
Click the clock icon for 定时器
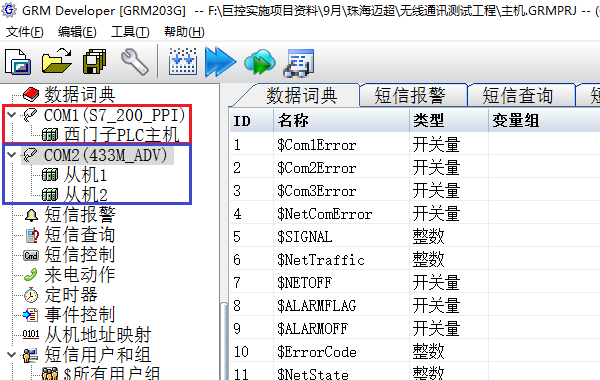(x=31, y=295)
